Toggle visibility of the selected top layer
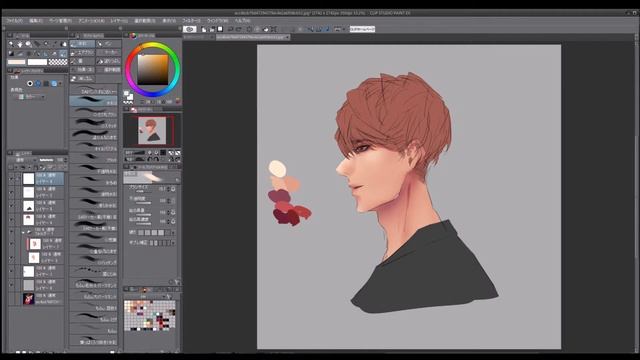 pos(11,179)
